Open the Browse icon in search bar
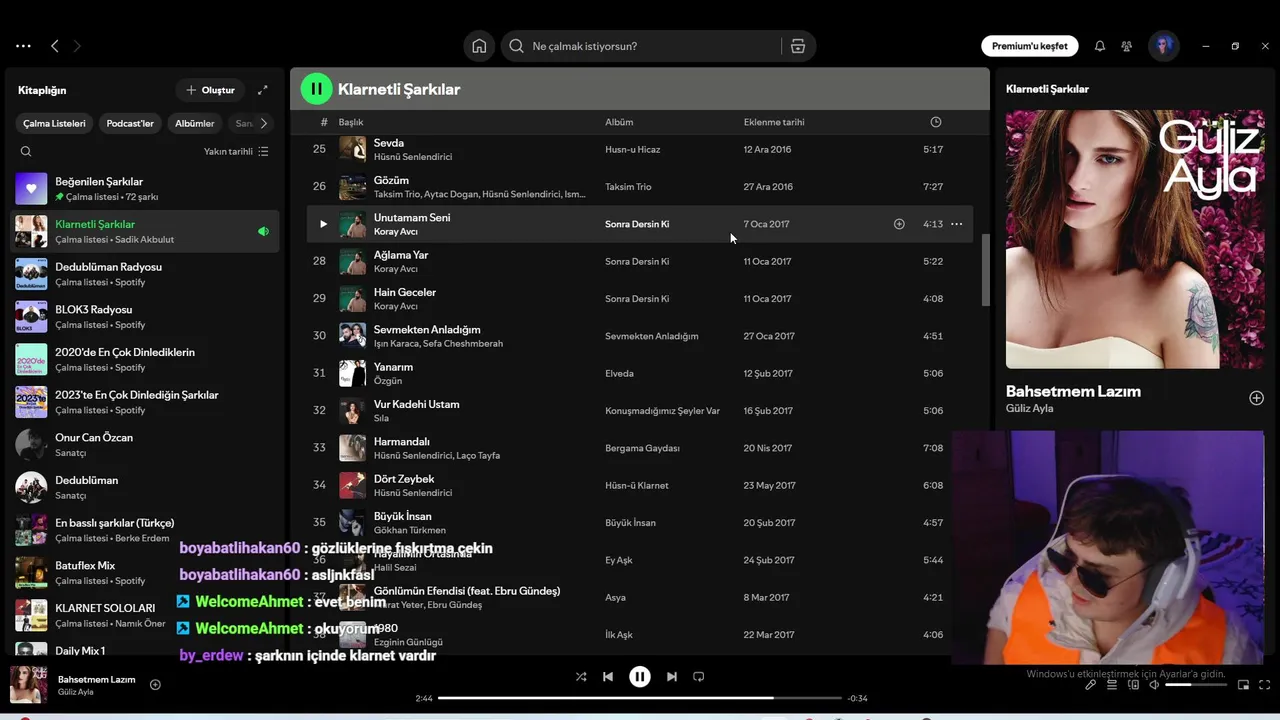Screen dimensions: 1280x720 (798, 46)
